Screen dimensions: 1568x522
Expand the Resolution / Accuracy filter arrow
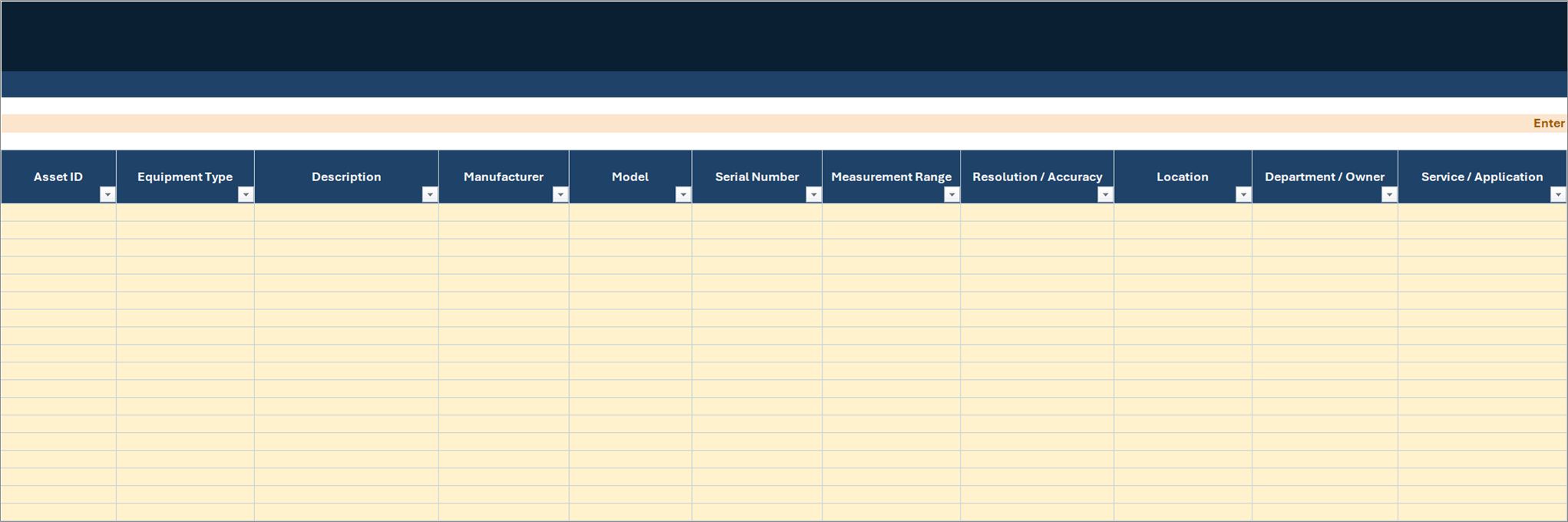coord(1106,195)
